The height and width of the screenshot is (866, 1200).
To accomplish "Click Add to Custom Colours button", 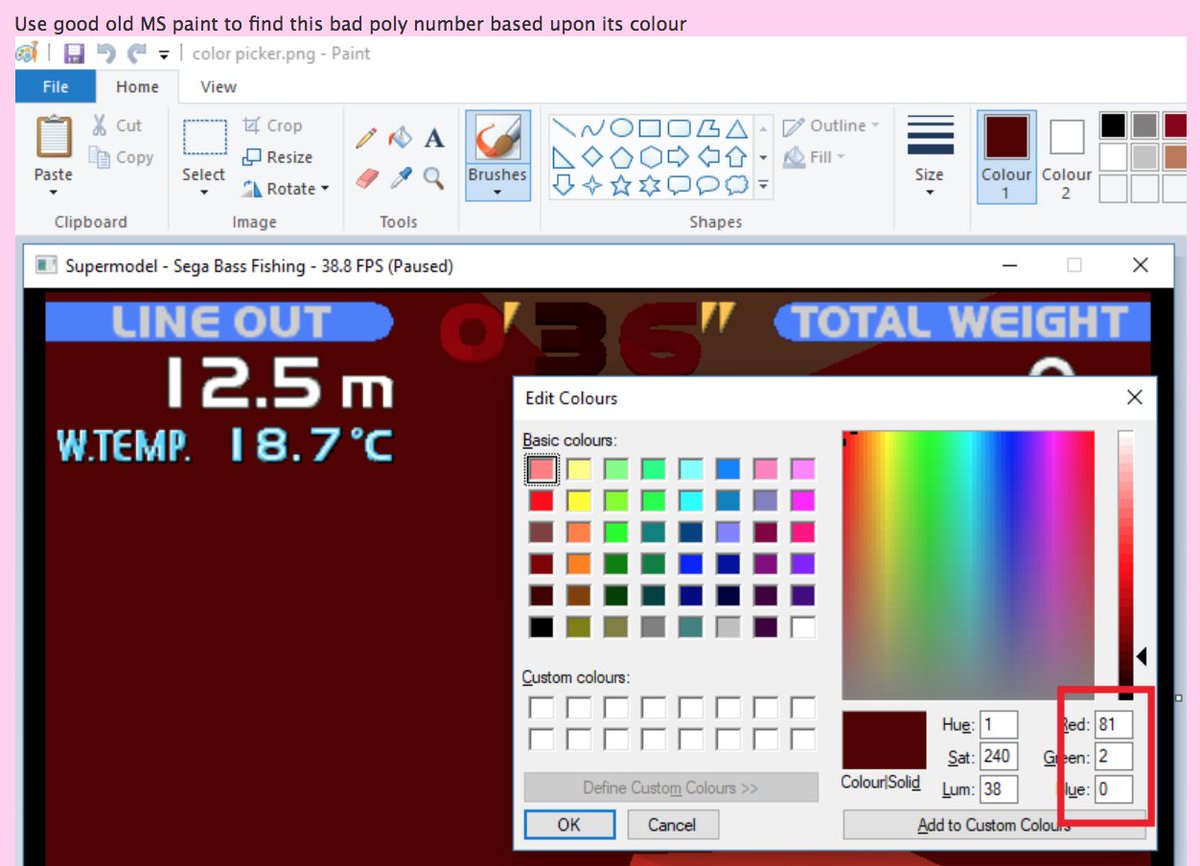I will click(x=994, y=825).
